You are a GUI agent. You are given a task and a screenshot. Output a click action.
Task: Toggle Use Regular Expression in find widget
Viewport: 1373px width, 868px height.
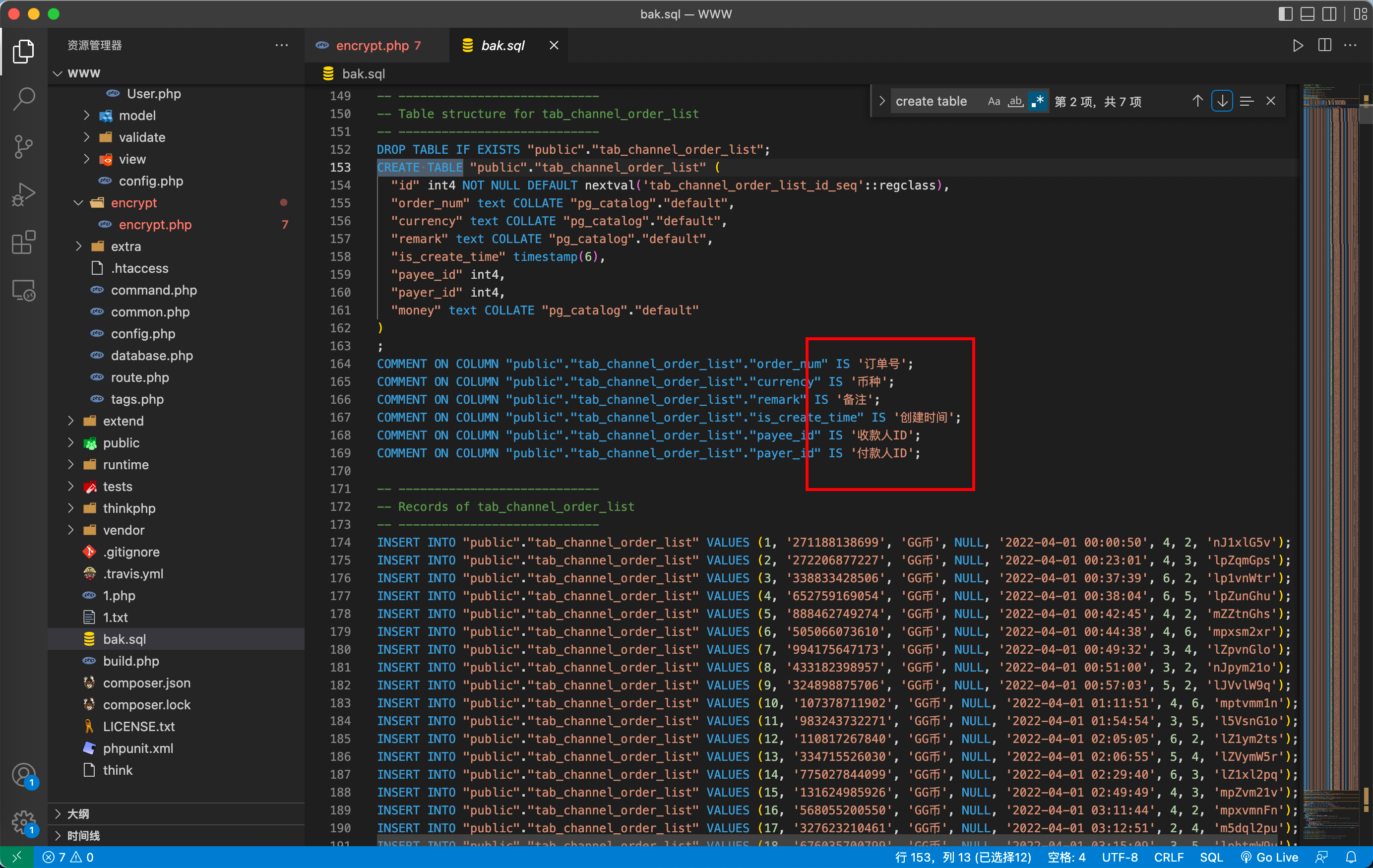pos(1038,102)
